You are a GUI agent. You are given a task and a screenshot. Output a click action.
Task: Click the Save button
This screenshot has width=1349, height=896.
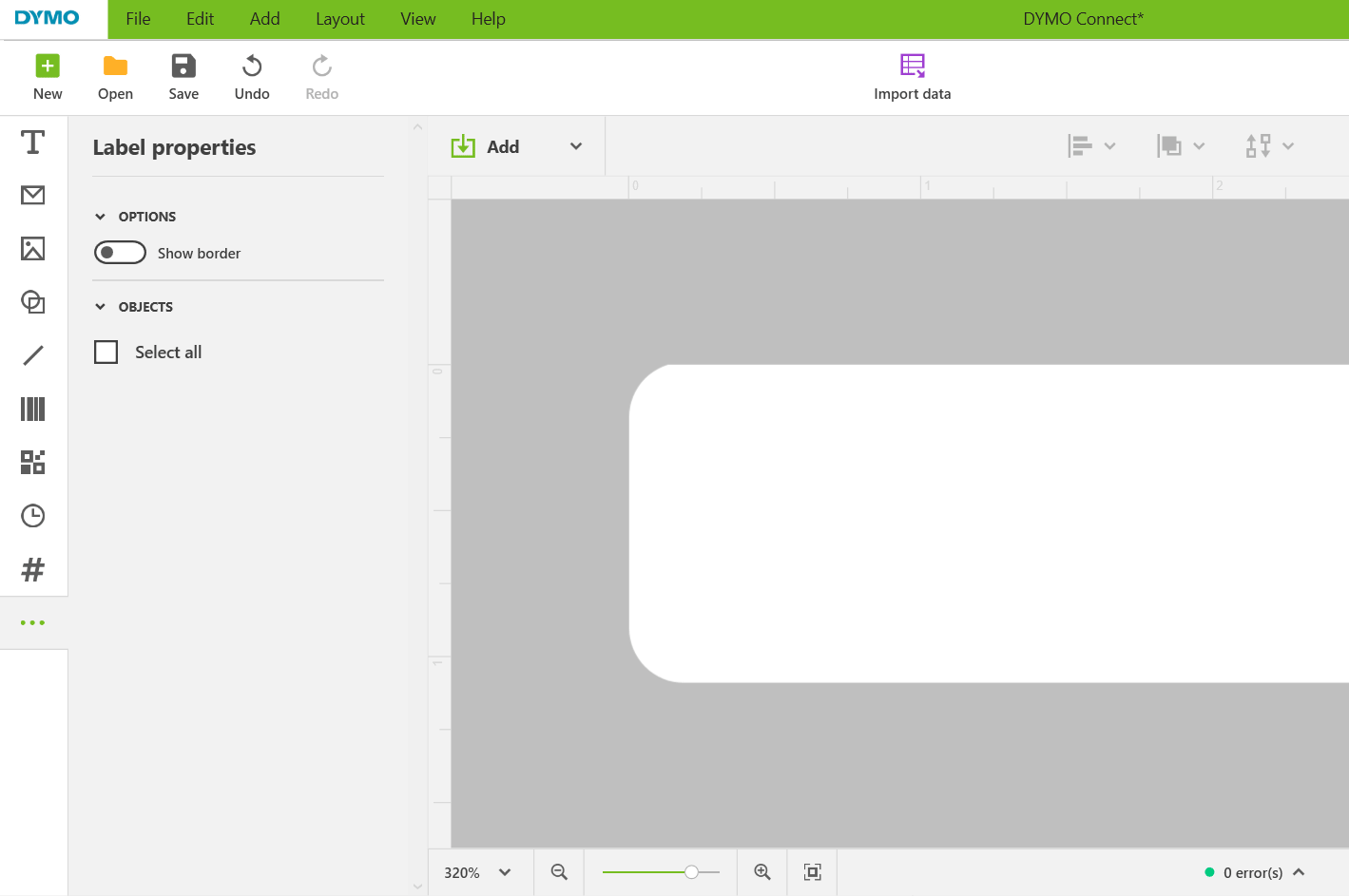pos(183,77)
